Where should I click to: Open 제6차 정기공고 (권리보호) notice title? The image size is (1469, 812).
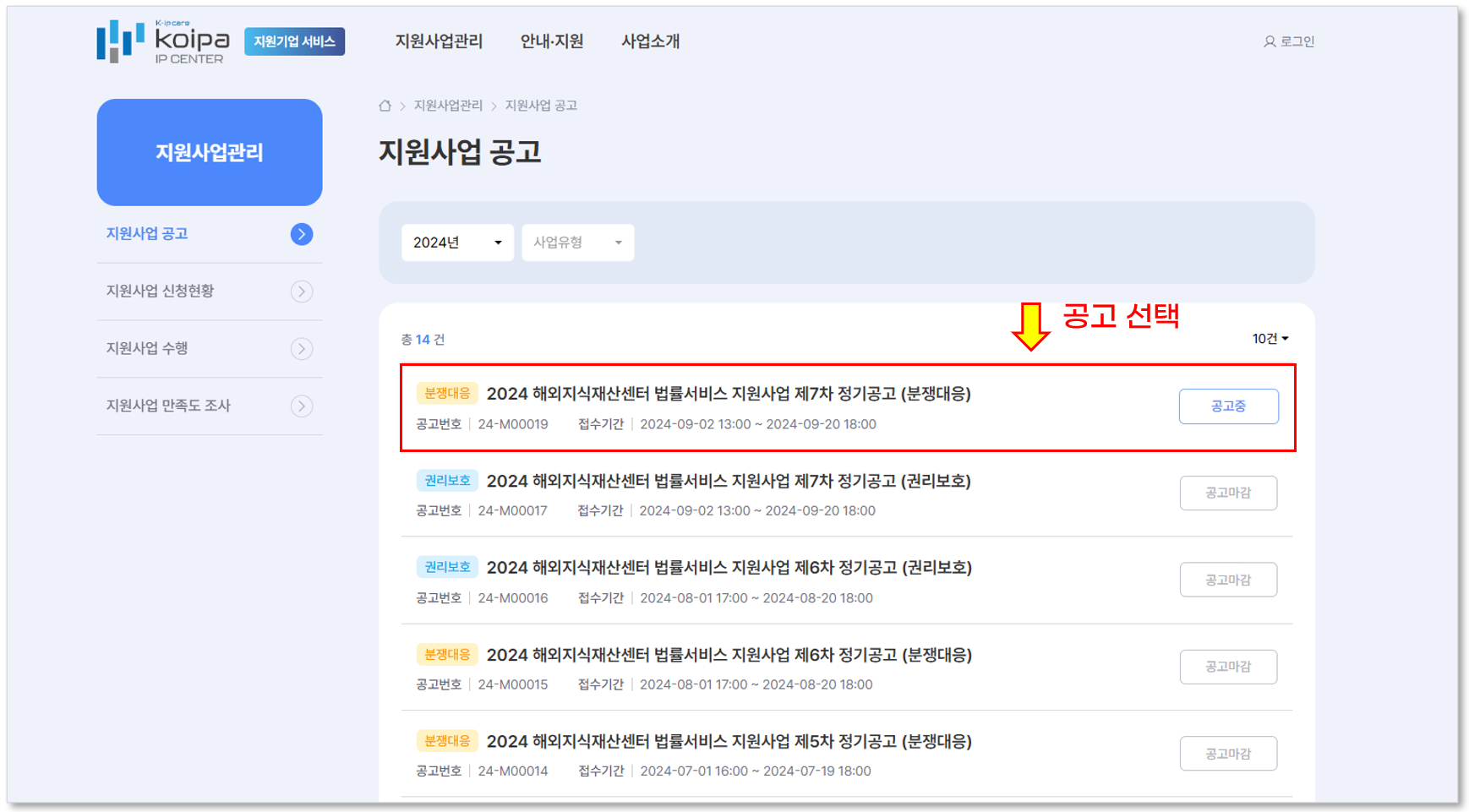[x=729, y=568]
